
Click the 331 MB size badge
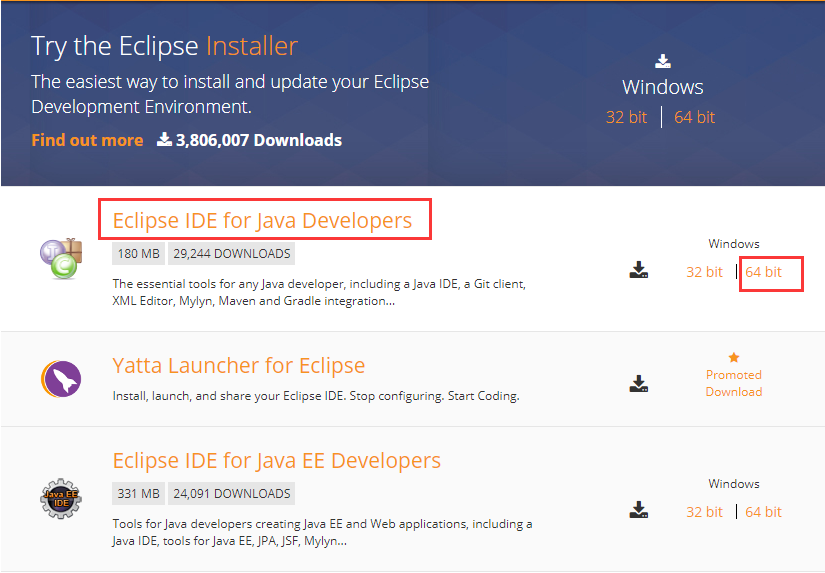[138, 494]
